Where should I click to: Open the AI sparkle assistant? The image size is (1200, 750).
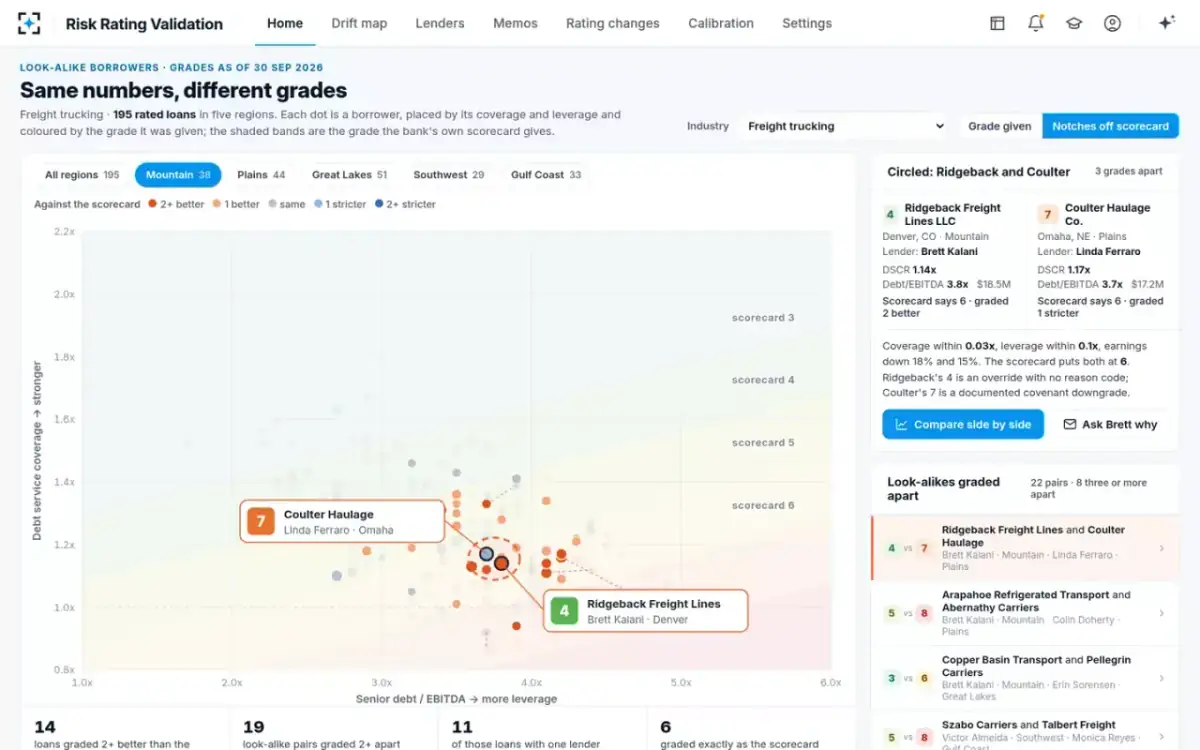[x=1166, y=23]
